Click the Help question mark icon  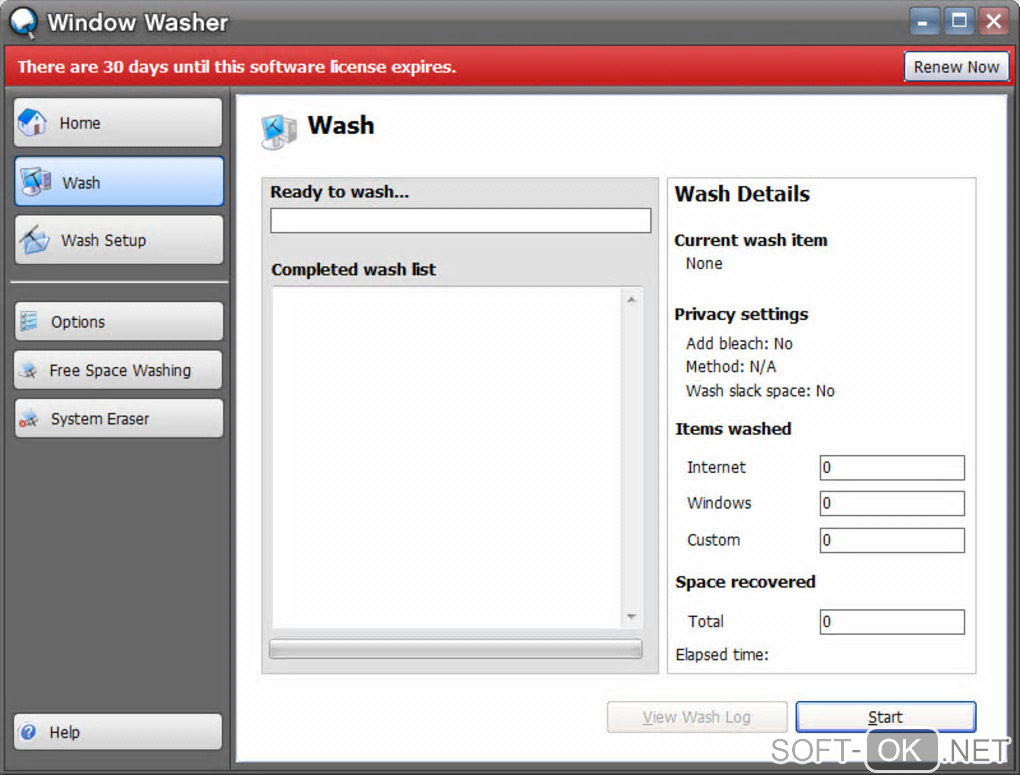tap(28, 732)
